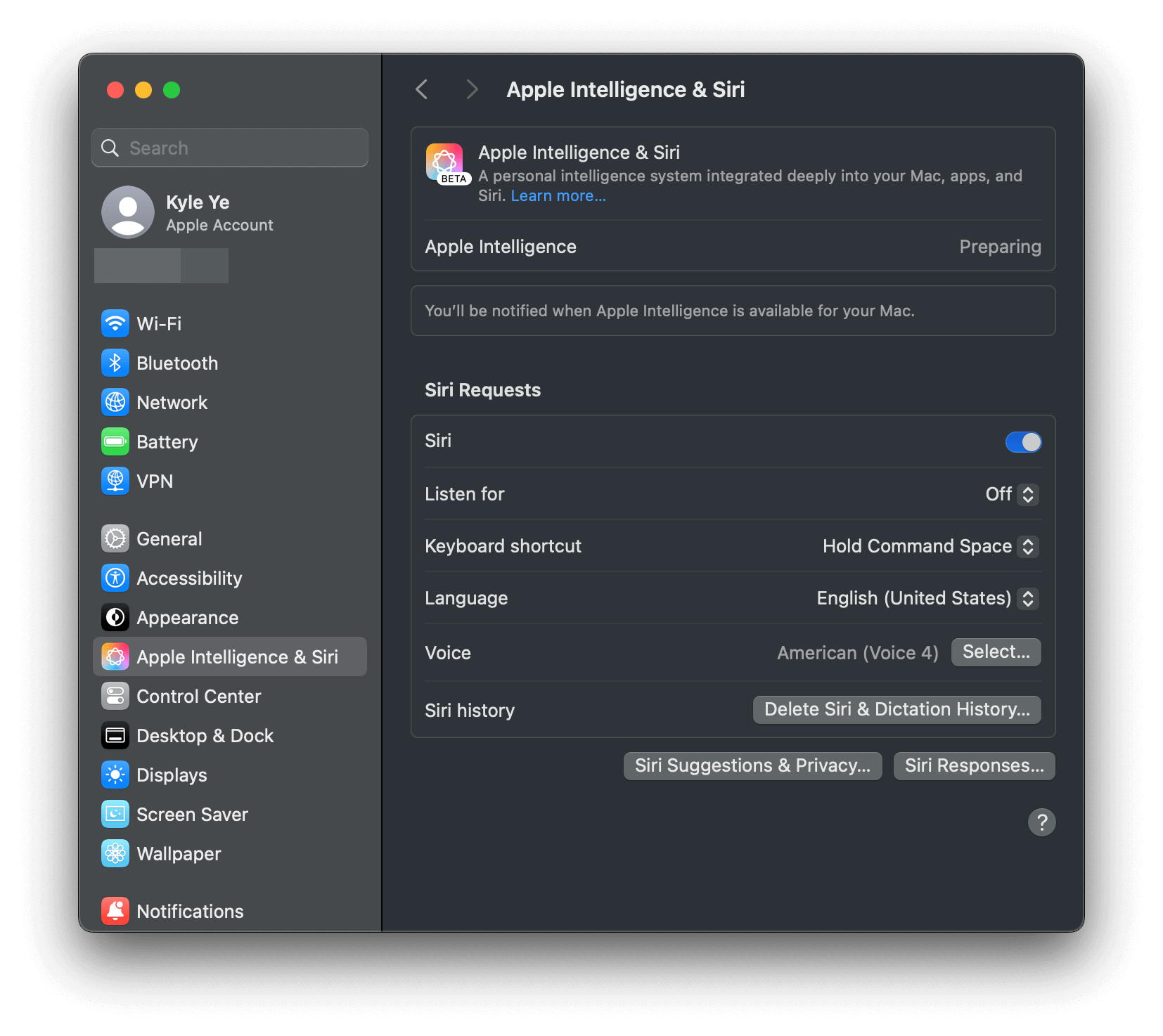Go to Desktop & Dock settings
The width and height of the screenshot is (1163, 1036).
coord(205,736)
